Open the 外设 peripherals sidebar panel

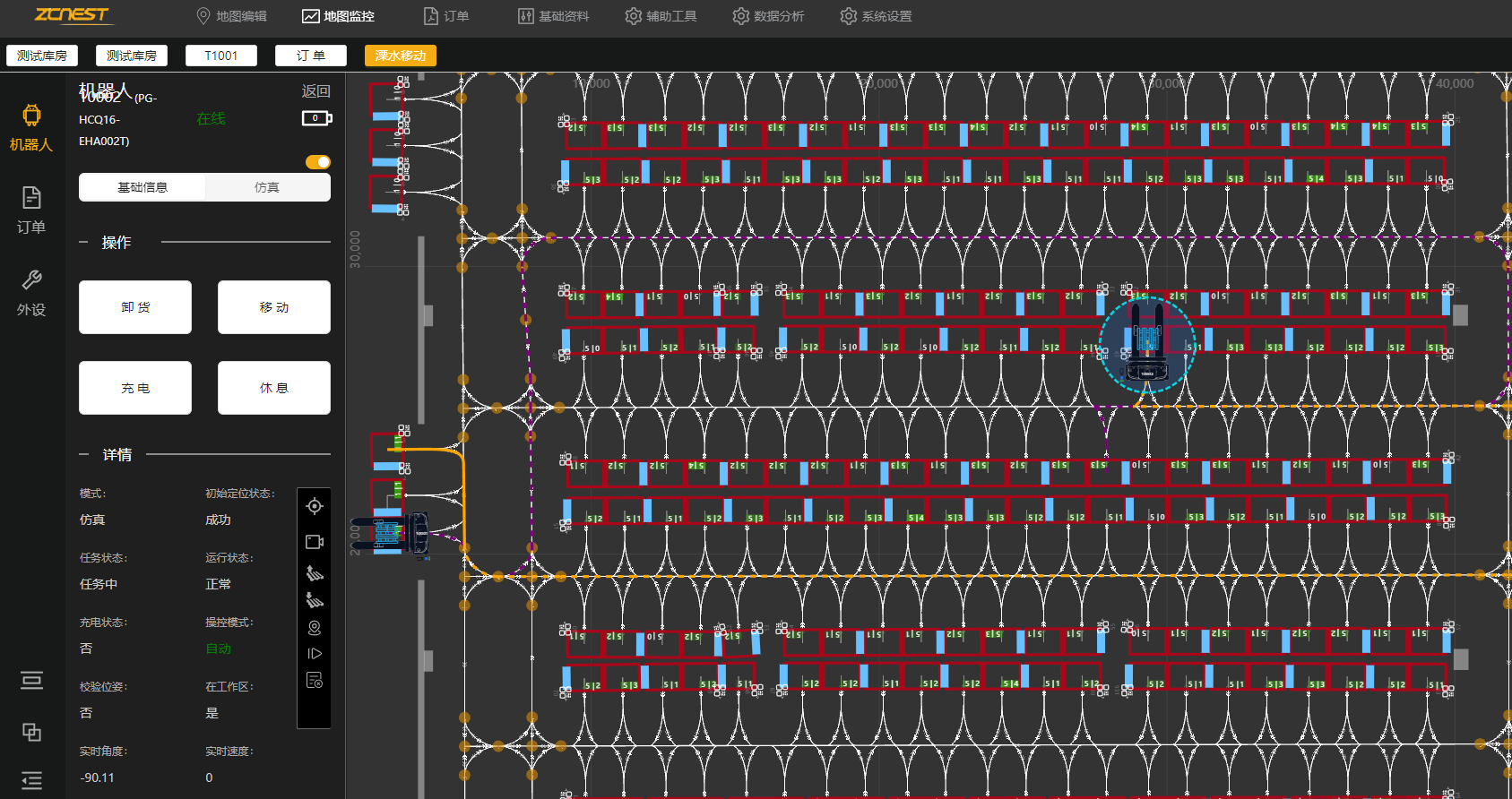[31, 293]
